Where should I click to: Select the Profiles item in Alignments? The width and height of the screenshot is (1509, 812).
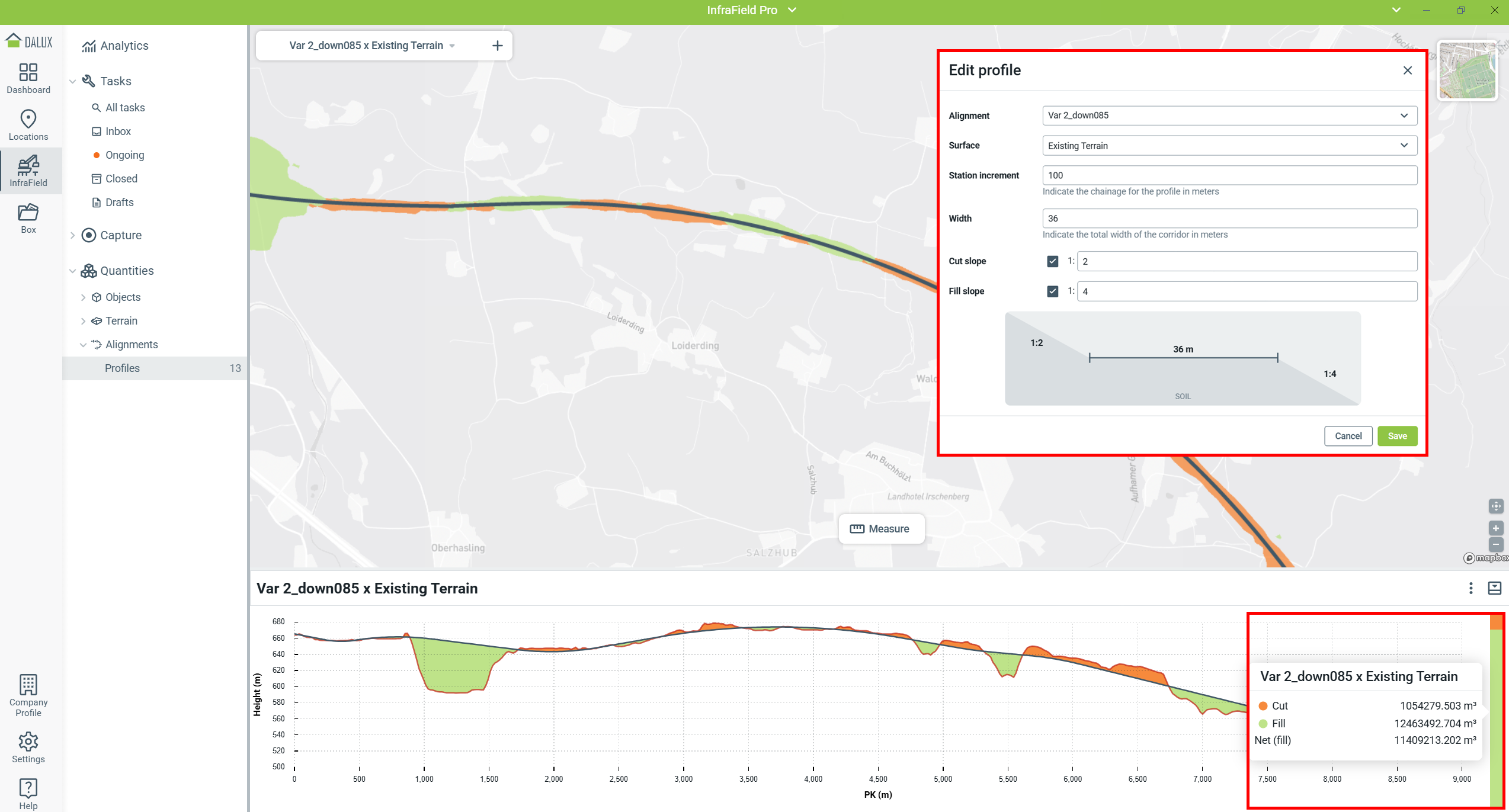pos(123,368)
